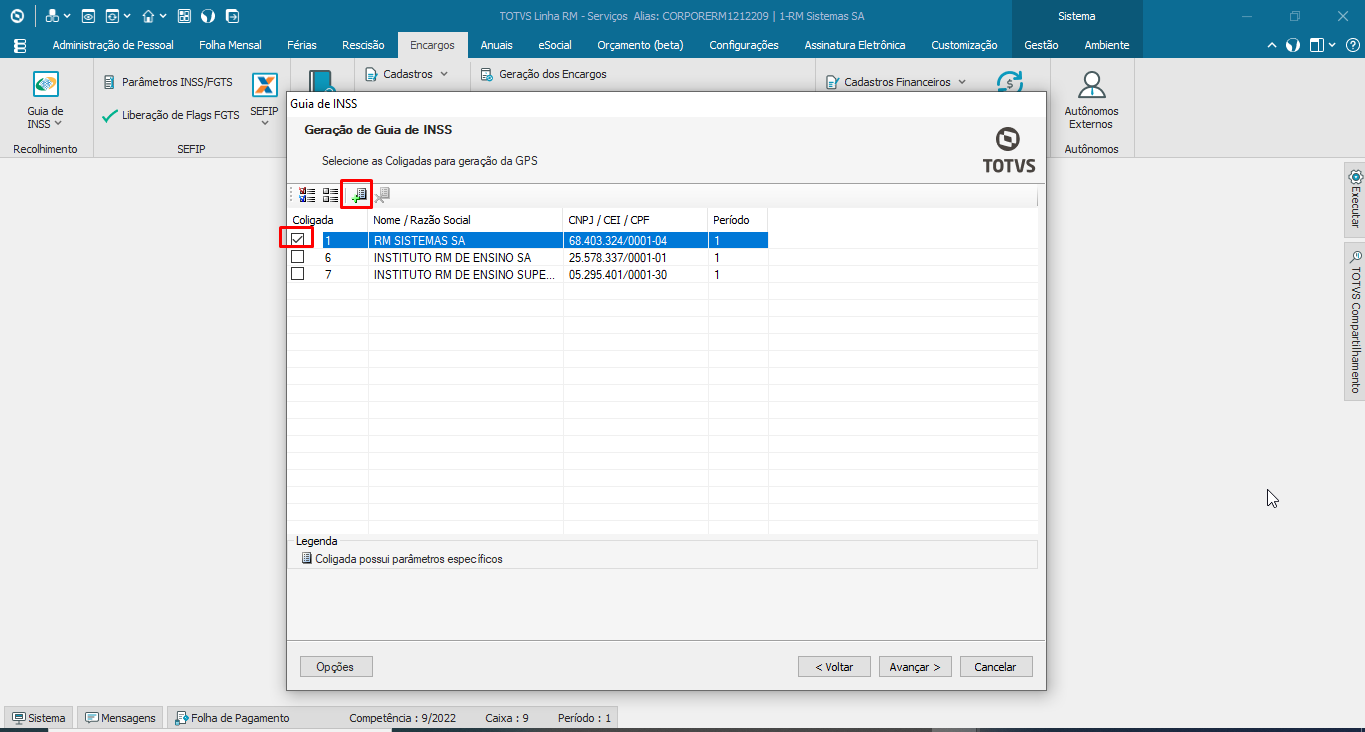Click the Avançar > button

click(915, 666)
